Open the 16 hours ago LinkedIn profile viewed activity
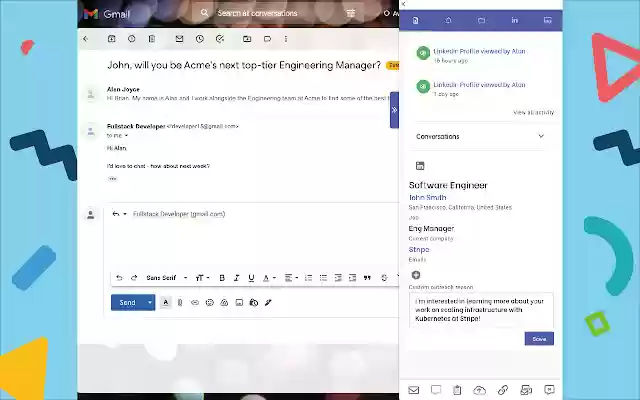Image resolution: width=640 pixels, height=400 pixels. coord(479,51)
